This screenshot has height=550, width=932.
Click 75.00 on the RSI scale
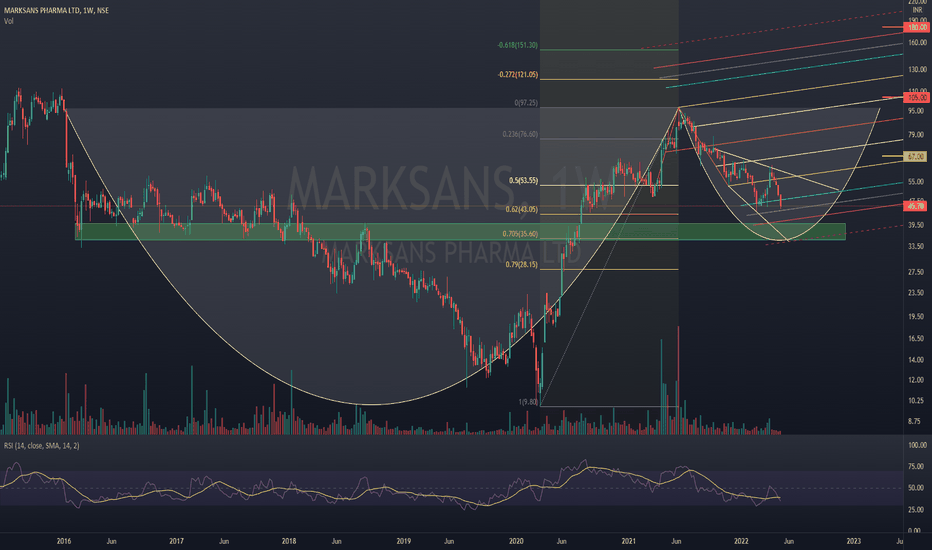[x=916, y=467]
